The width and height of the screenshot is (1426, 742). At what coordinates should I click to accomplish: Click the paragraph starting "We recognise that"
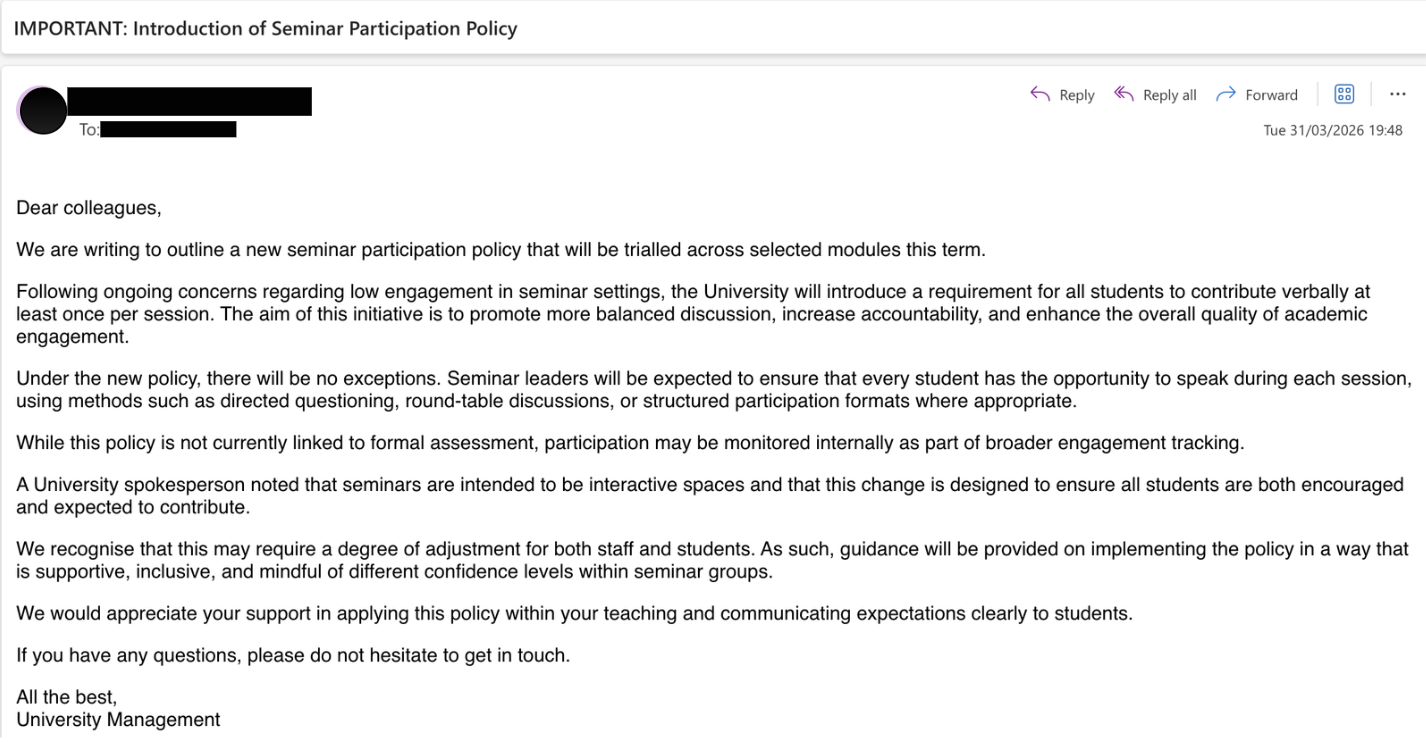pyautogui.click(x=712, y=560)
